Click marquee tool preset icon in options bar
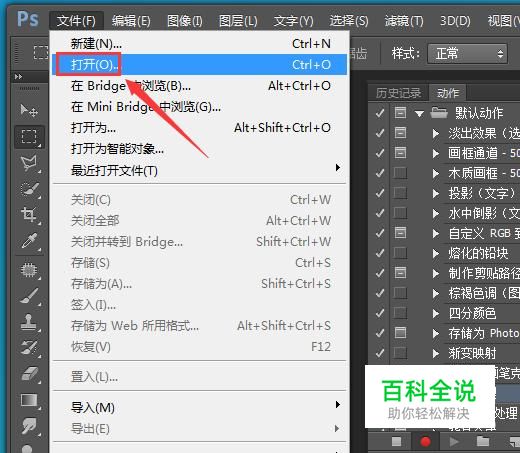 pyautogui.click(x=41, y=53)
